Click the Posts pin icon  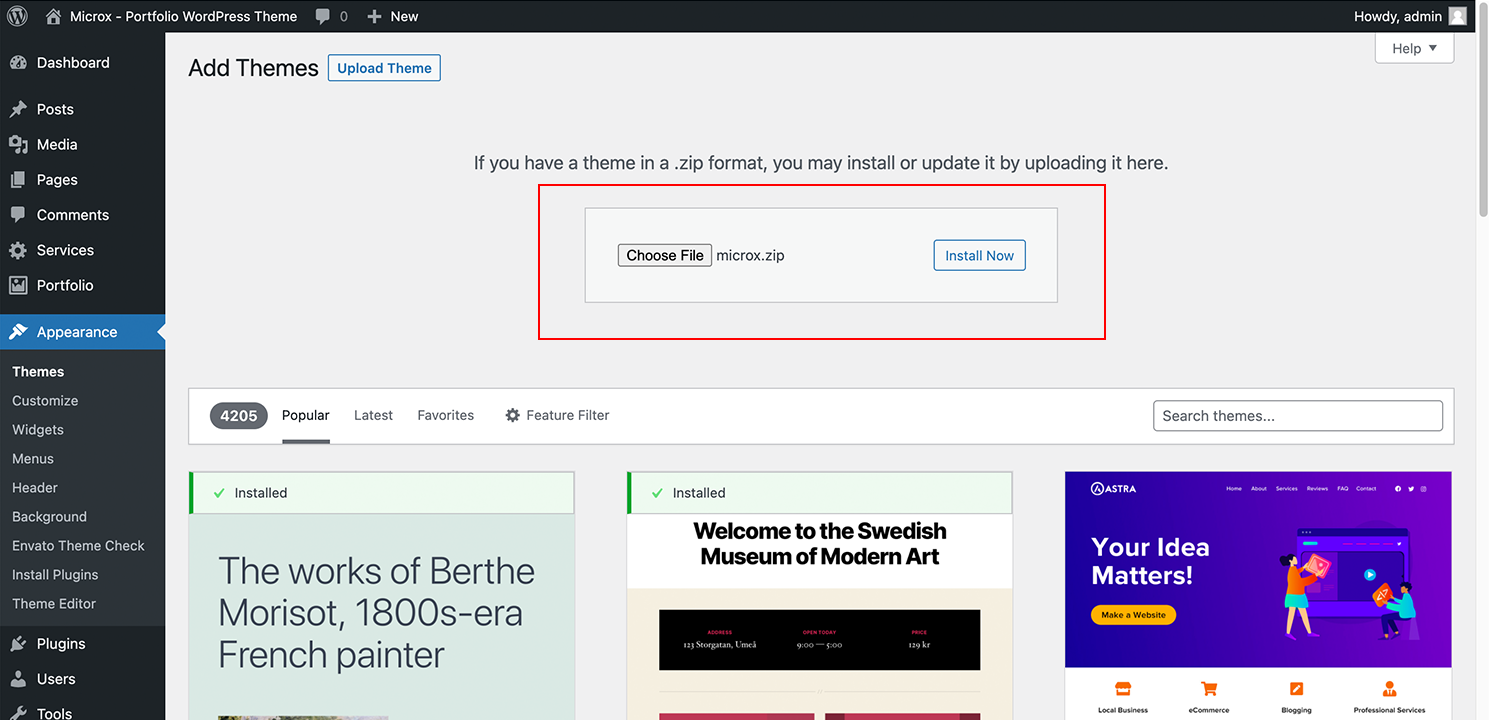18,109
